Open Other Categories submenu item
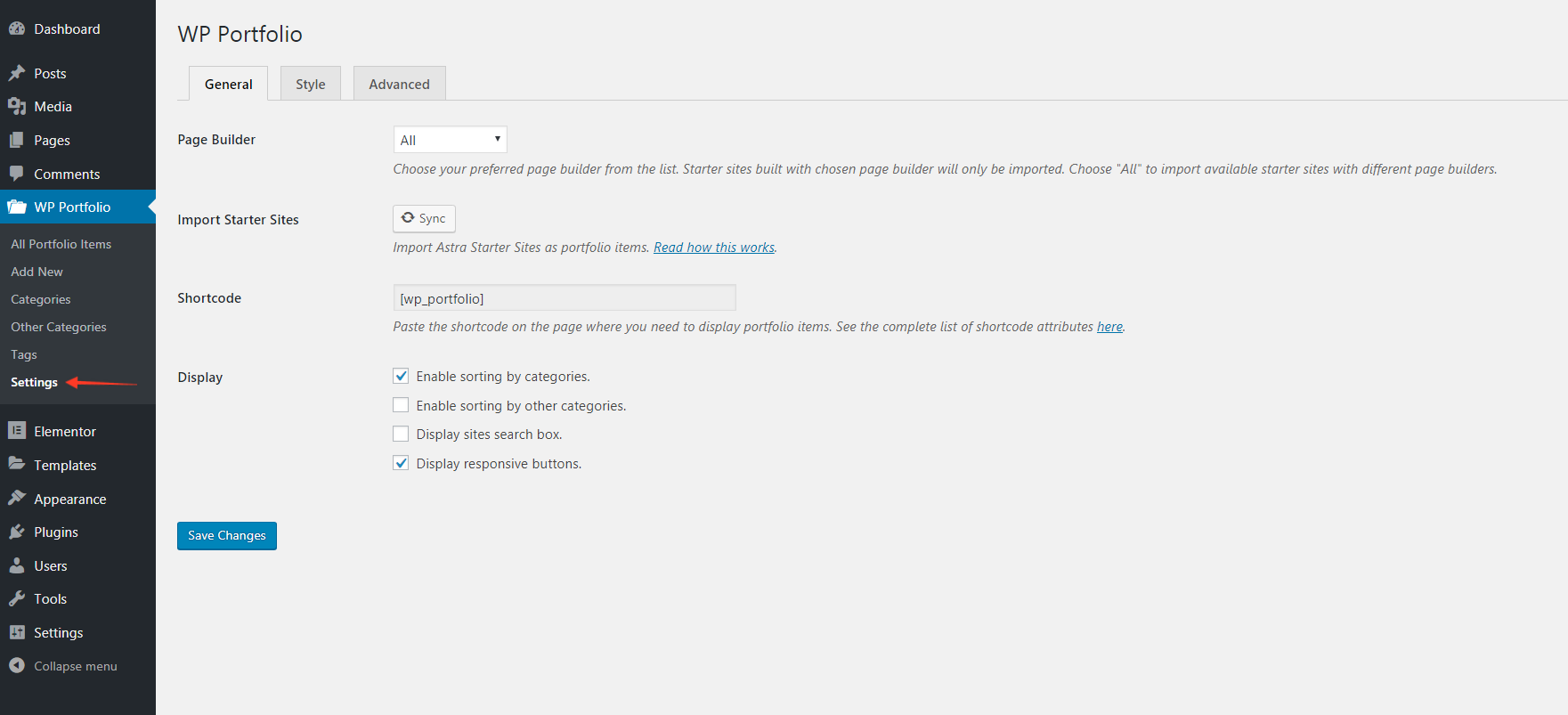Screen dimensions: 1568x715 [58, 327]
